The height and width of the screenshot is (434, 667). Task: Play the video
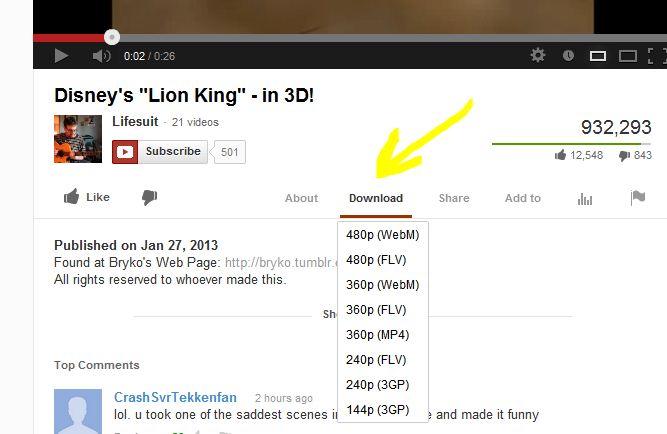pyautogui.click(x=61, y=56)
